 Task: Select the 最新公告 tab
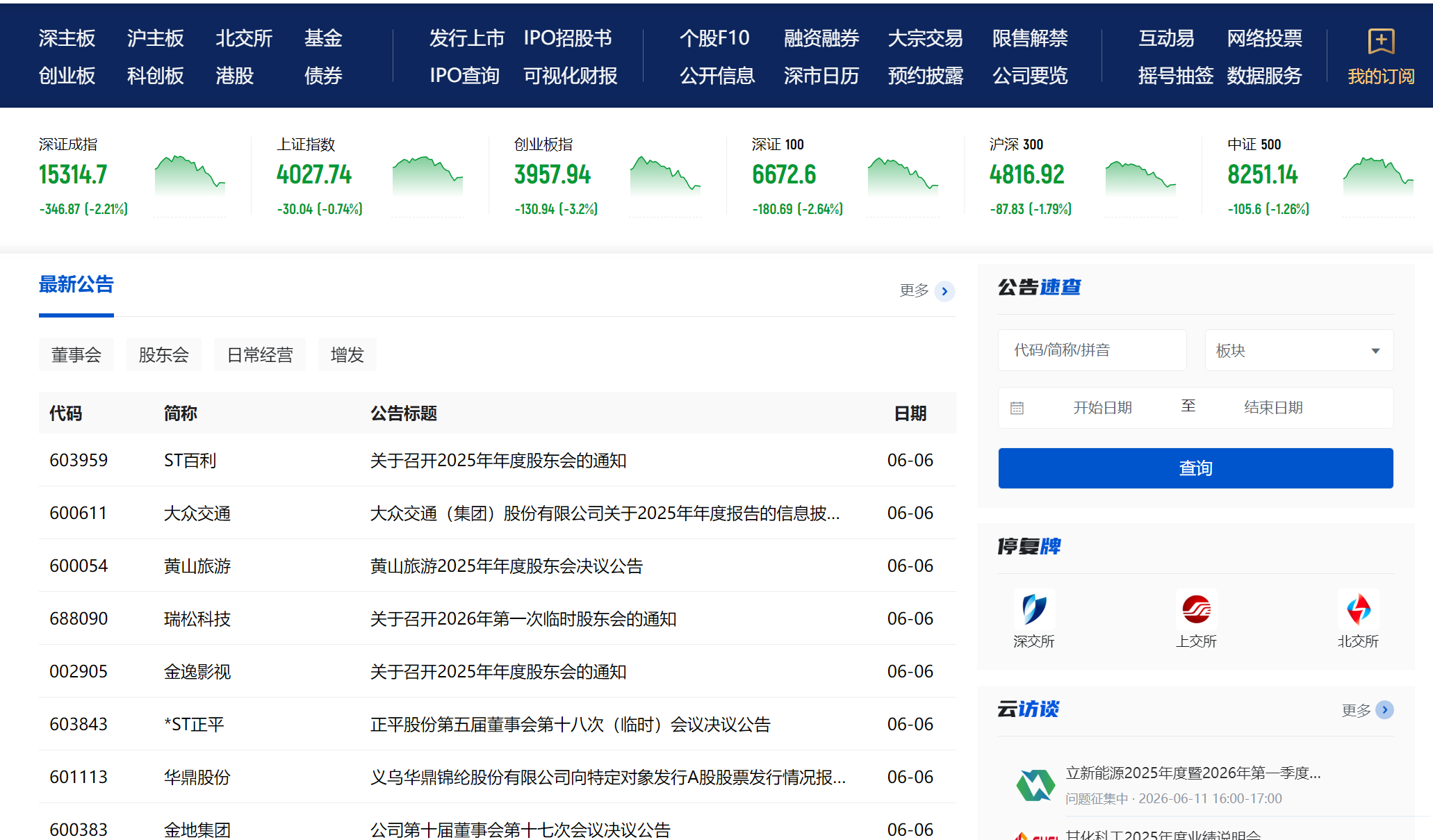pyautogui.click(x=76, y=284)
